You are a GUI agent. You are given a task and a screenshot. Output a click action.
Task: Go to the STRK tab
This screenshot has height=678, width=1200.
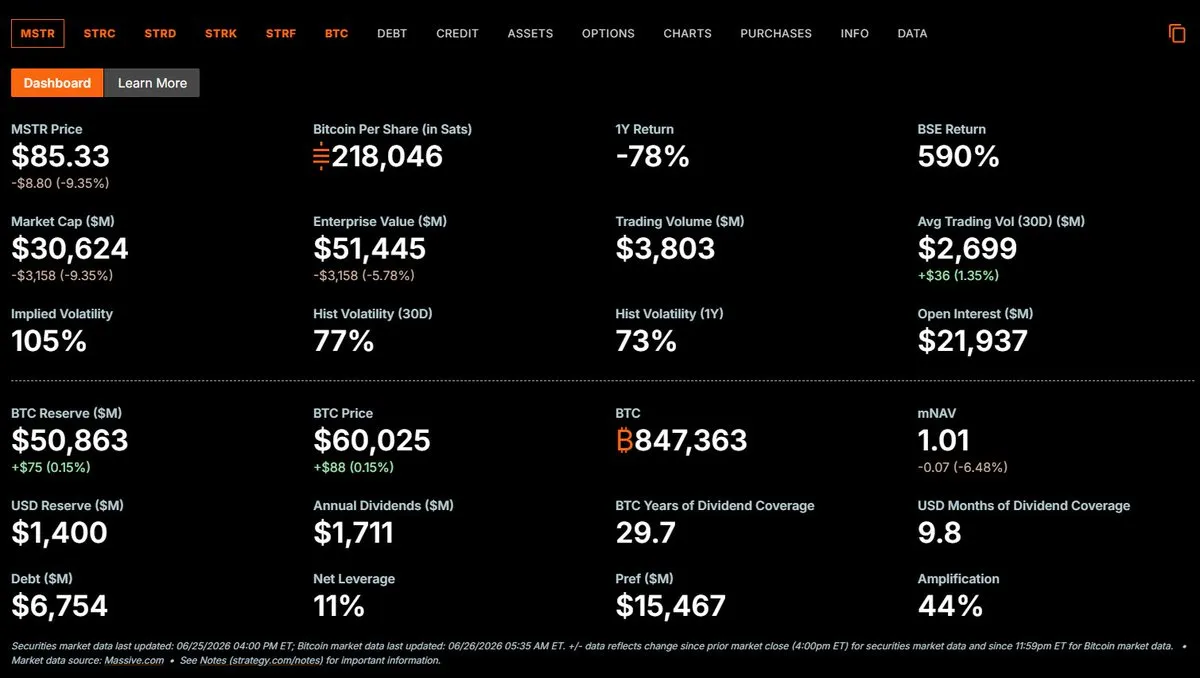point(221,33)
